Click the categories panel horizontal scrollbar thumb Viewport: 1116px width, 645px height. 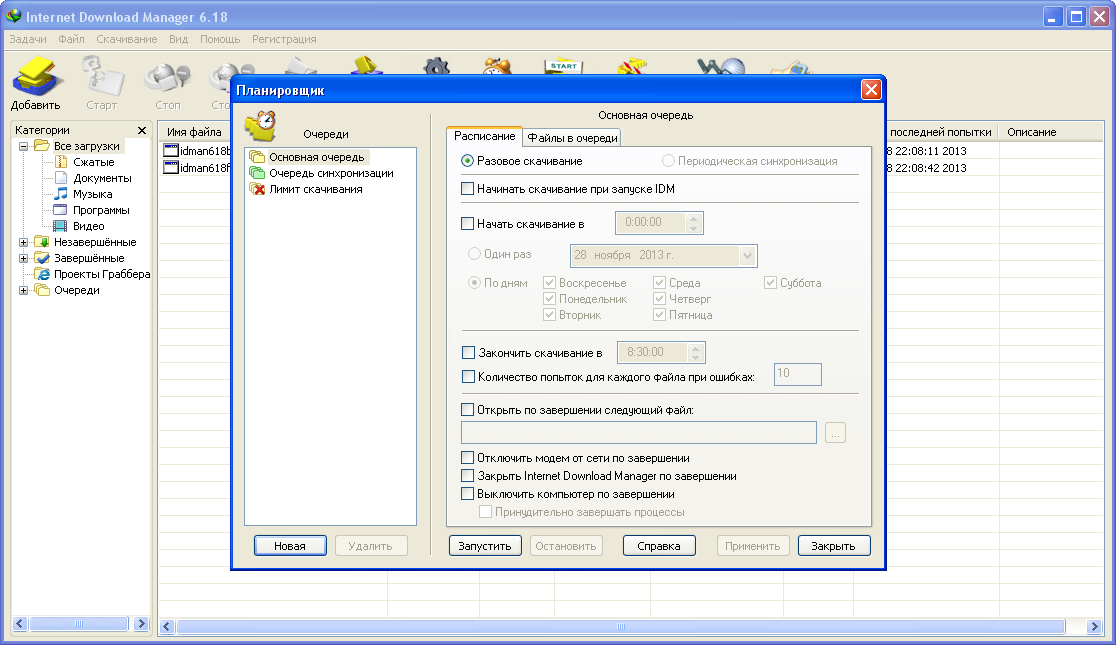tap(79, 624)
